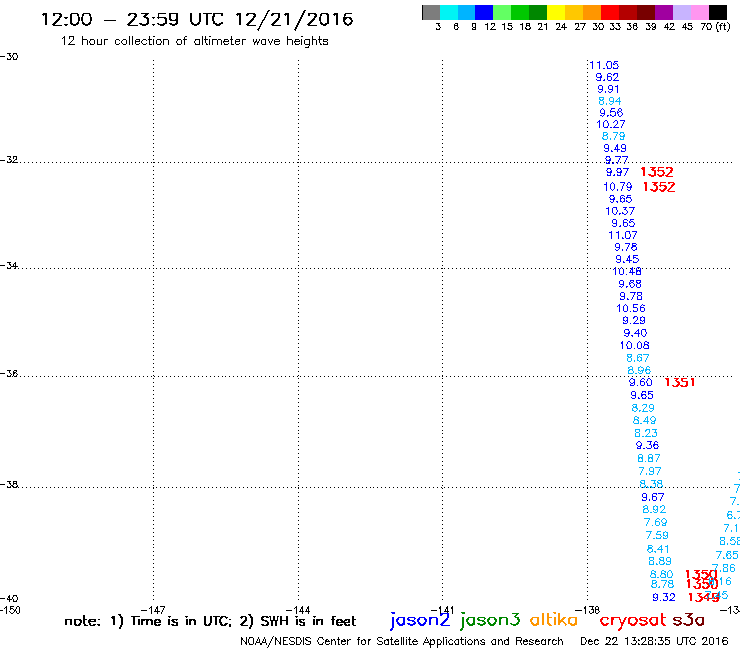Click the 9.29 wave height value
This screenshot has height=650, width=740.
[634, 320]
